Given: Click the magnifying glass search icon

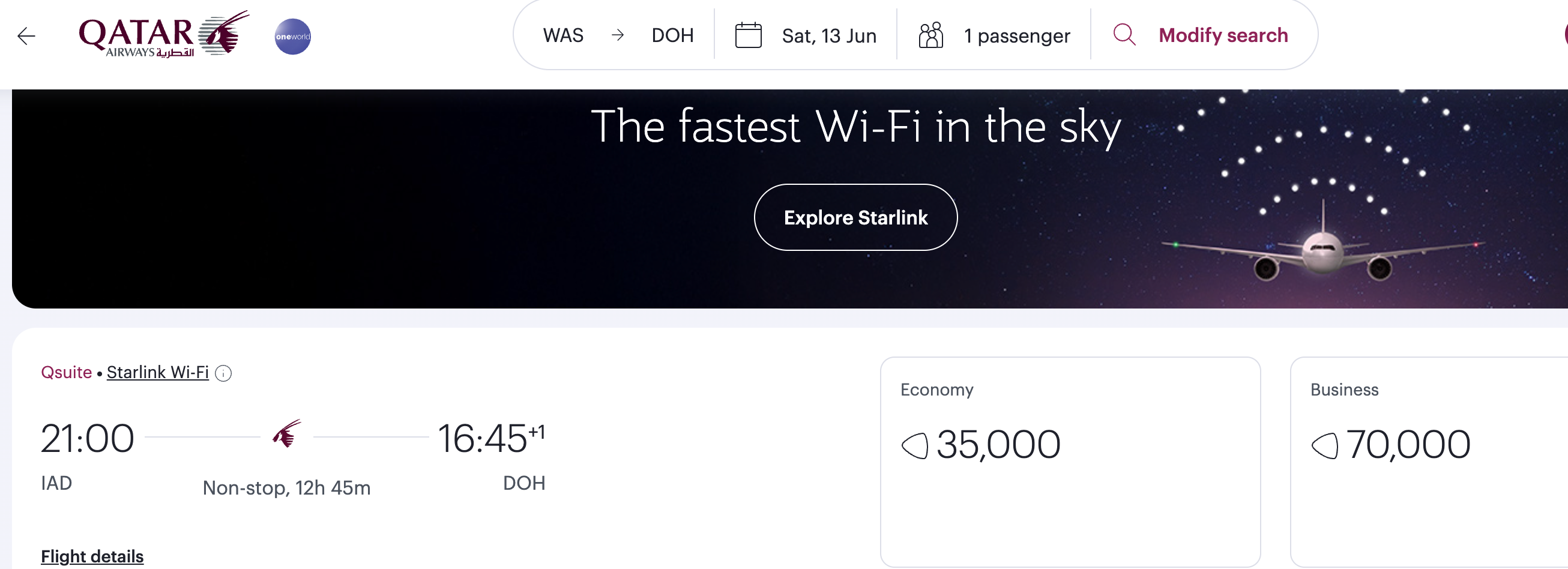Looking at the screenshot, I should pyautogui.click(x=1124, y=35).
